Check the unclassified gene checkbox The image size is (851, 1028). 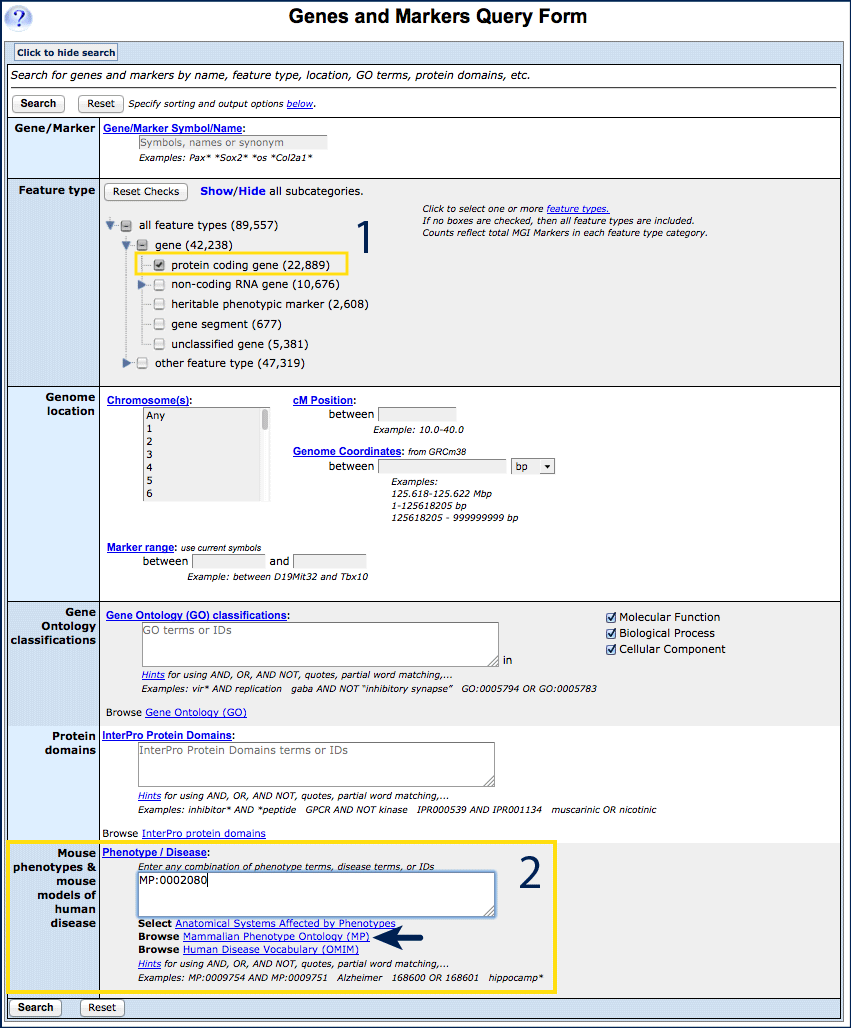159,344
